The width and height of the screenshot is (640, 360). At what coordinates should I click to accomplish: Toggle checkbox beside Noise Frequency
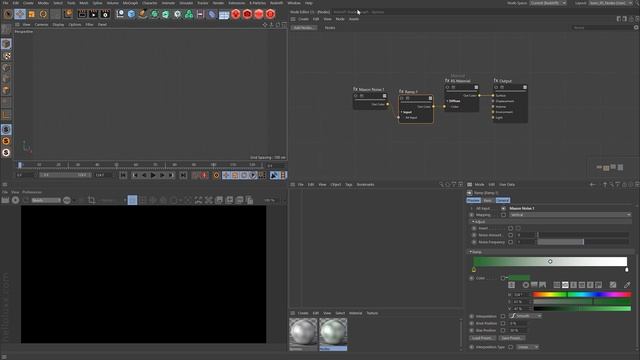point(511,242)
